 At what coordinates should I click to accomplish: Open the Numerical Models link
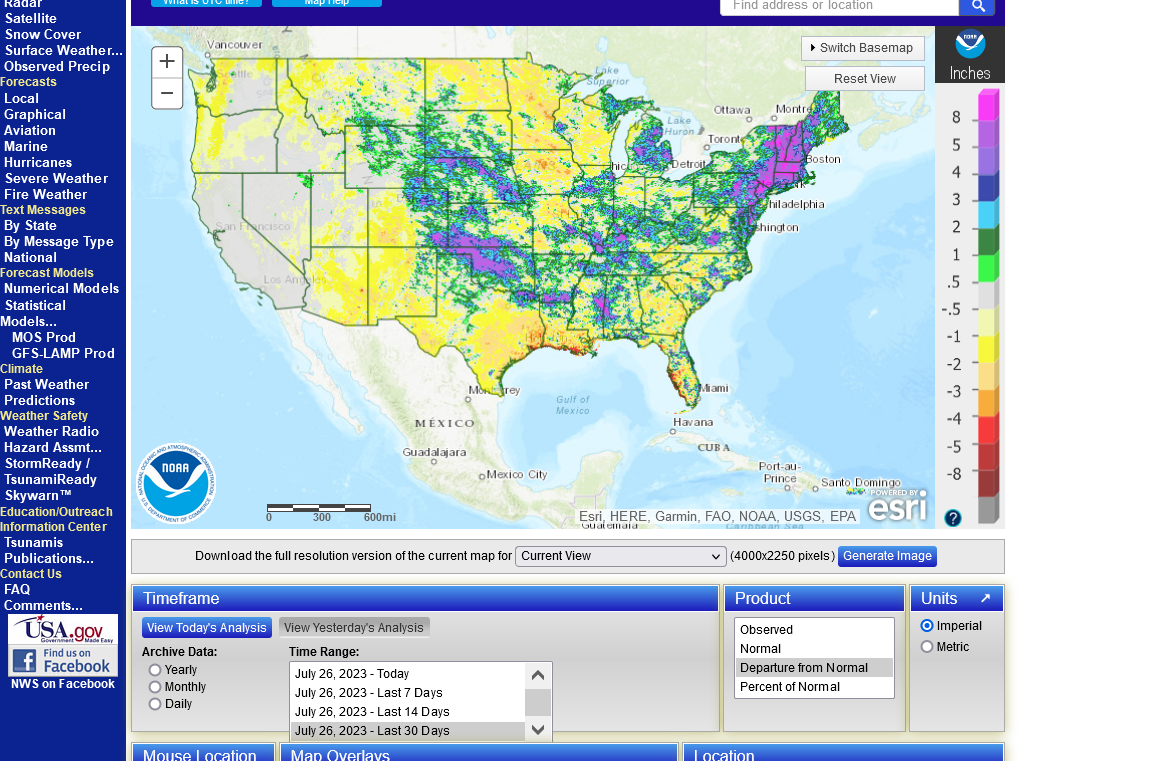click(x=61, y=289)
